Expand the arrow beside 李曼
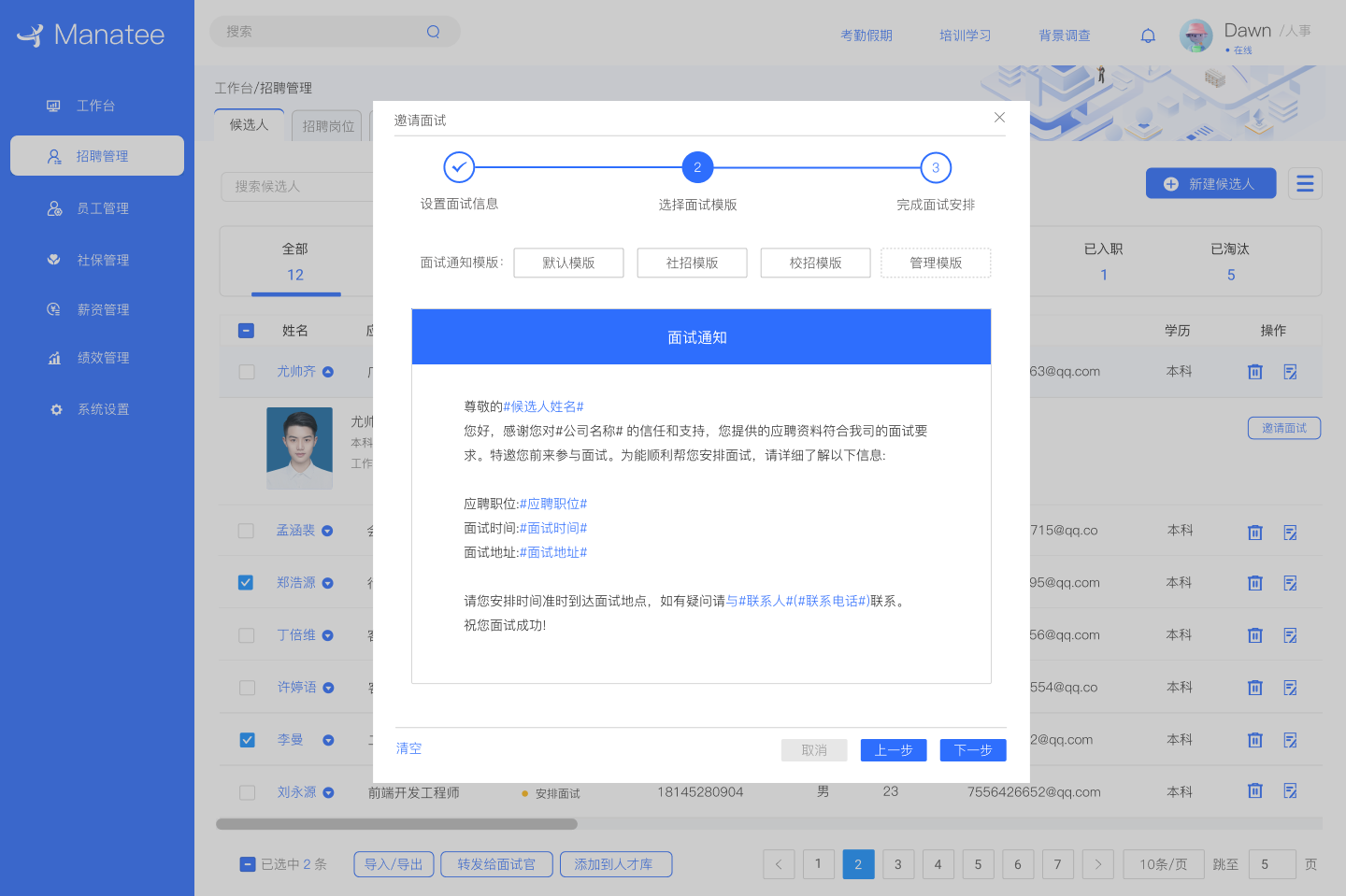Image resolution: width=1346 pixels, height=896 pixels. 329,739
